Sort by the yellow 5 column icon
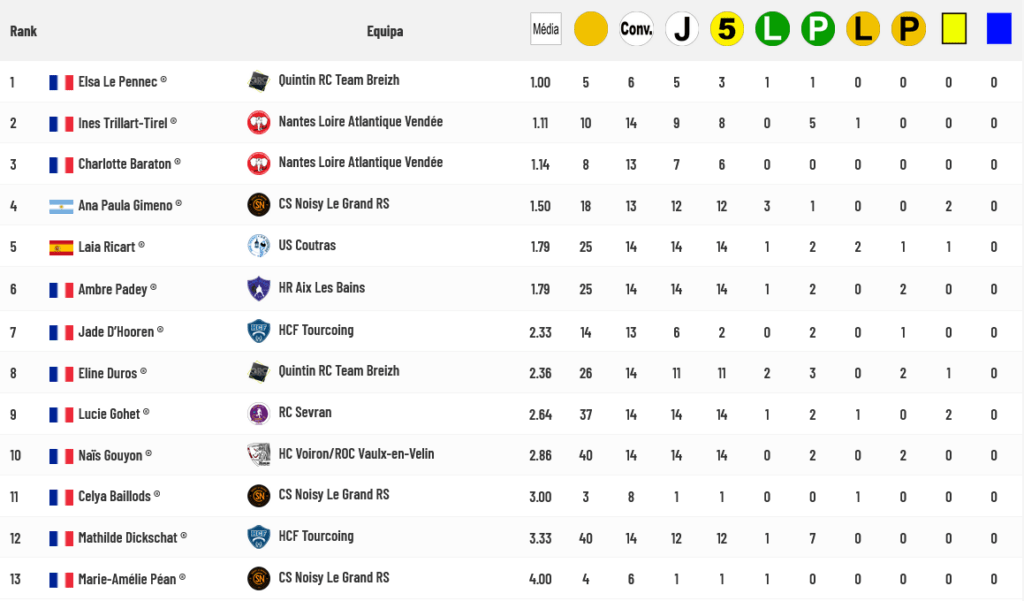 pyautogui.click(x=727, y=29)
